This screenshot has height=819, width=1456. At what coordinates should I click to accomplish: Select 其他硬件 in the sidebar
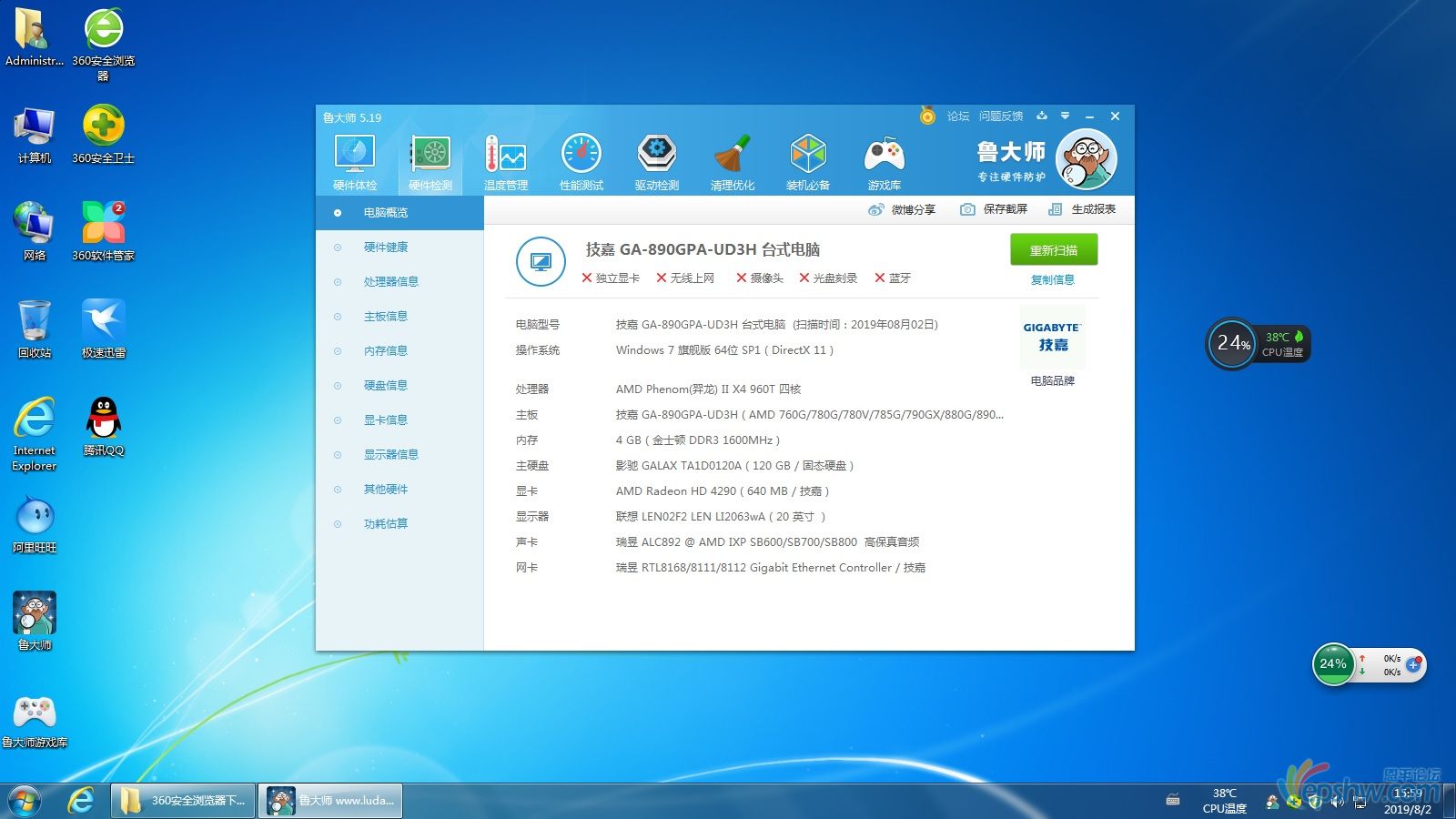(x=399, y=490)
